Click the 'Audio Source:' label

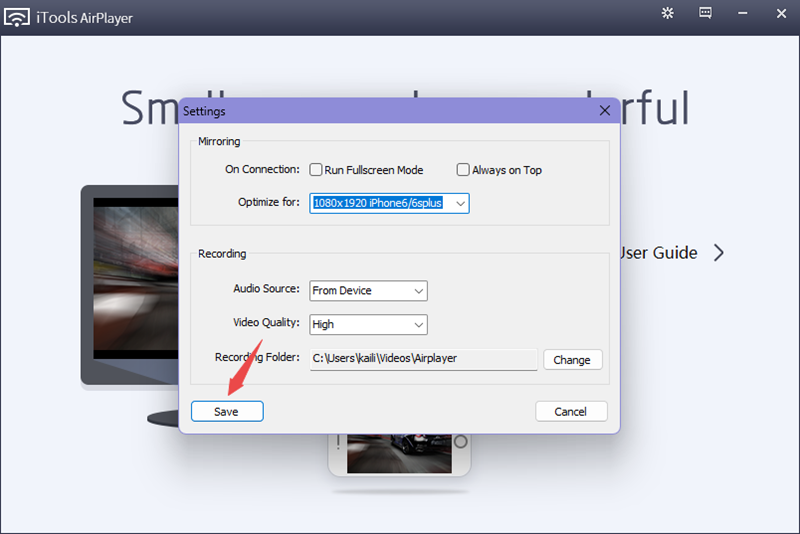click(x=266, y=289)
